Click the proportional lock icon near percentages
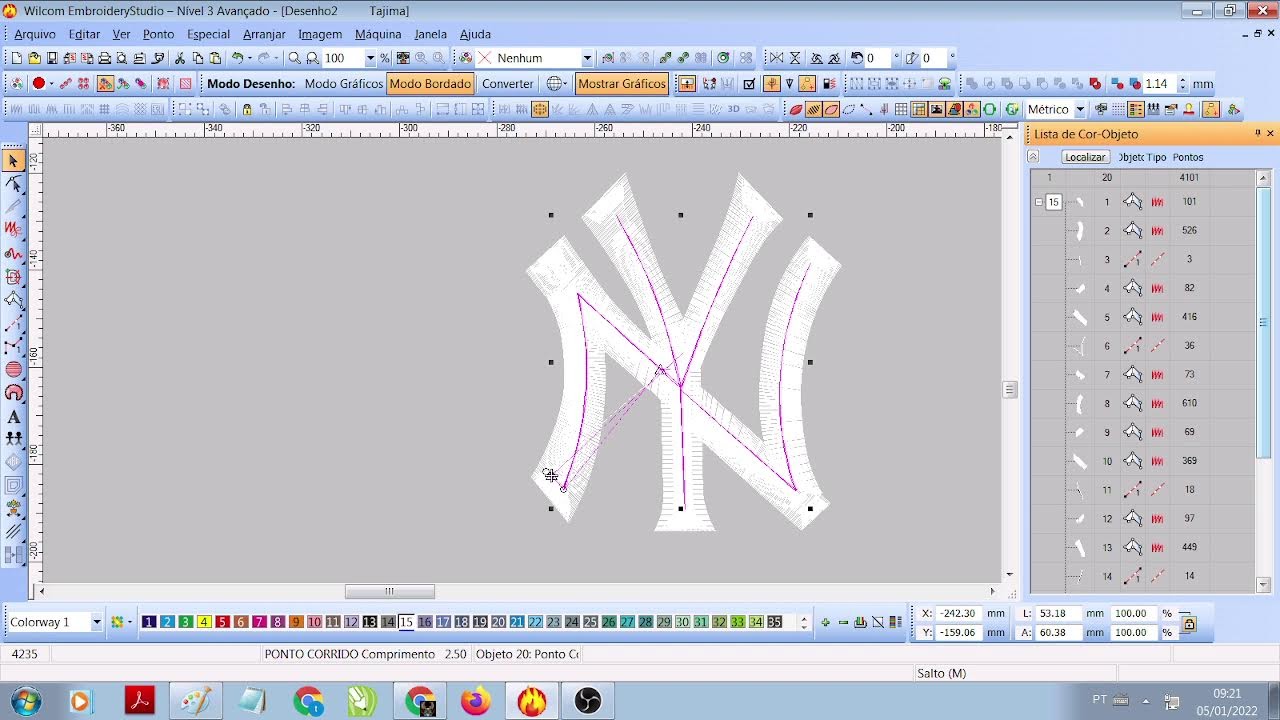 pyautogui.click(x=1189, y=622)
